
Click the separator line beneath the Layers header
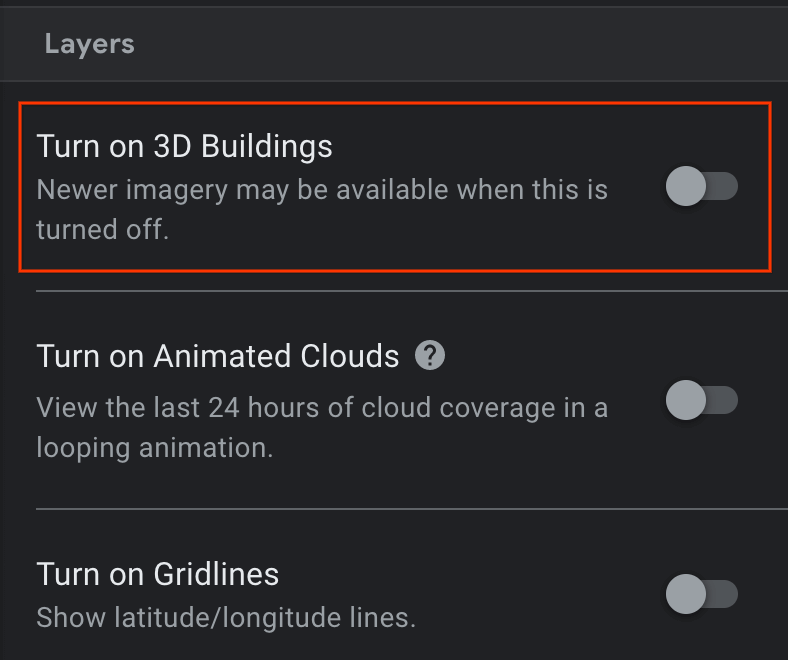(x=400, y=81)
